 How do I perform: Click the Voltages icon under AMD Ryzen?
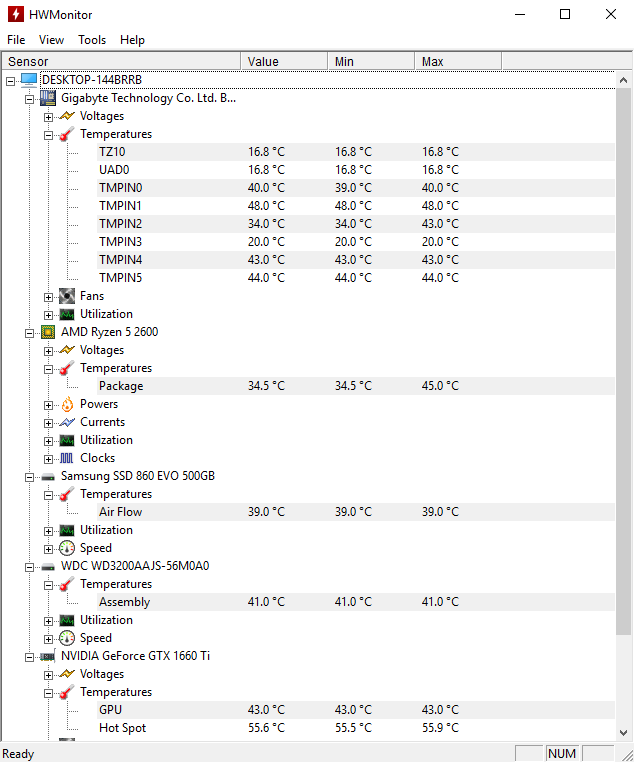pos(67,350)
